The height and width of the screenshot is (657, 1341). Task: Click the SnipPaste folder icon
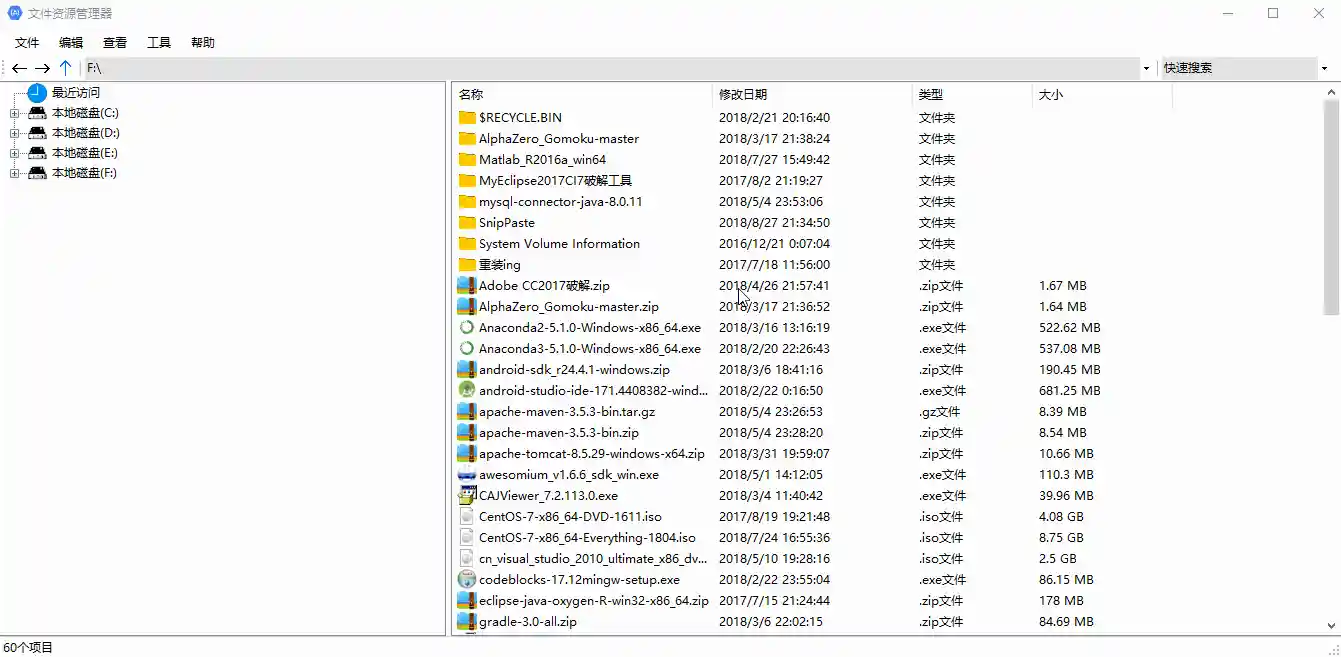click(467, 223)
